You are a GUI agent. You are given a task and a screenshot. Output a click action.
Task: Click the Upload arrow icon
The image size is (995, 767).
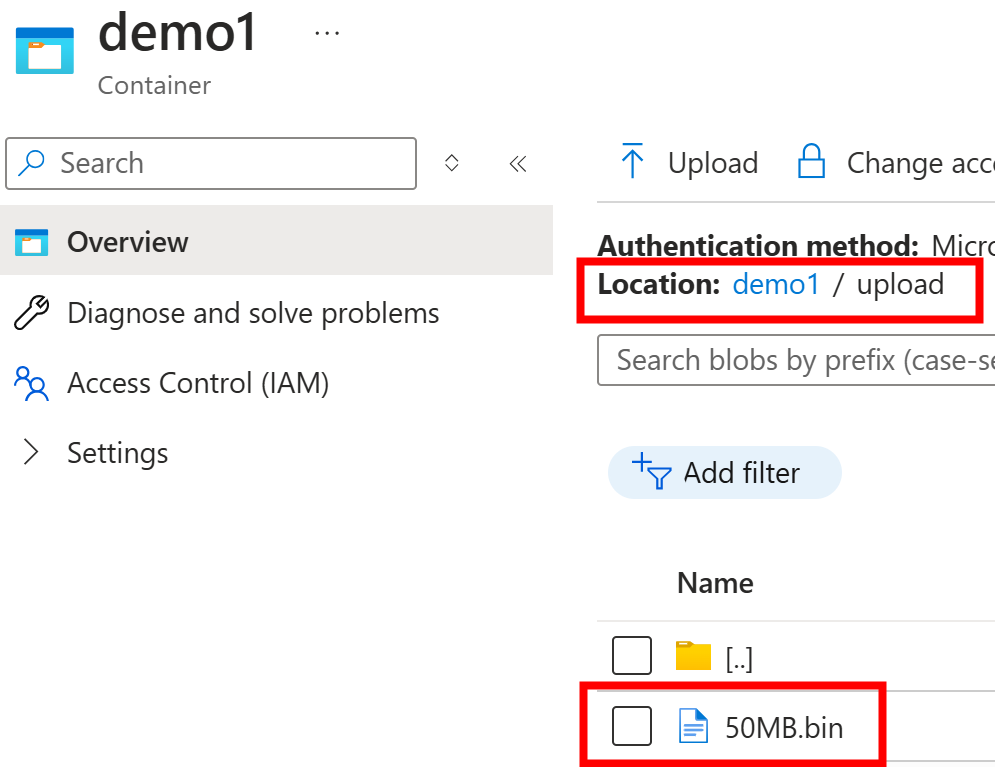(x=632, y=161)
